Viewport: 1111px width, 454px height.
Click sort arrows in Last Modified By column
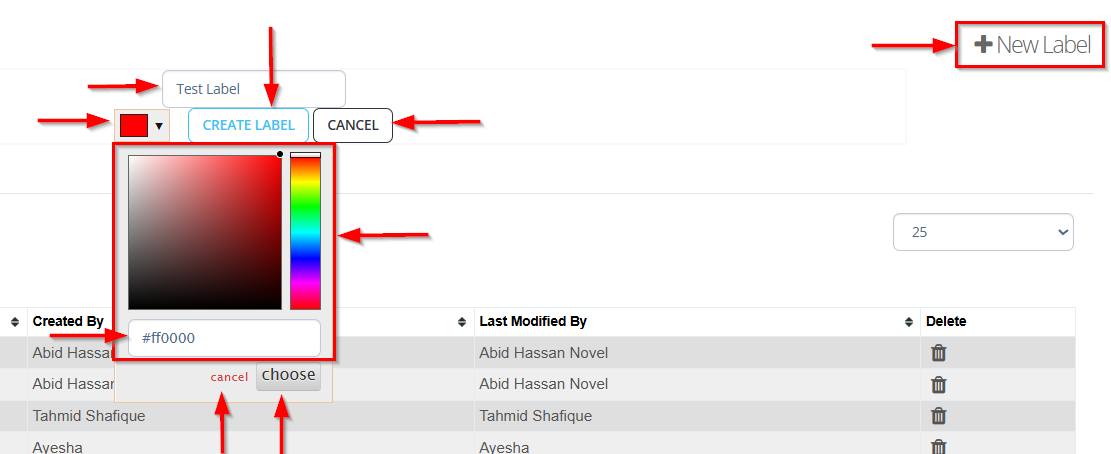pos(910,322)
